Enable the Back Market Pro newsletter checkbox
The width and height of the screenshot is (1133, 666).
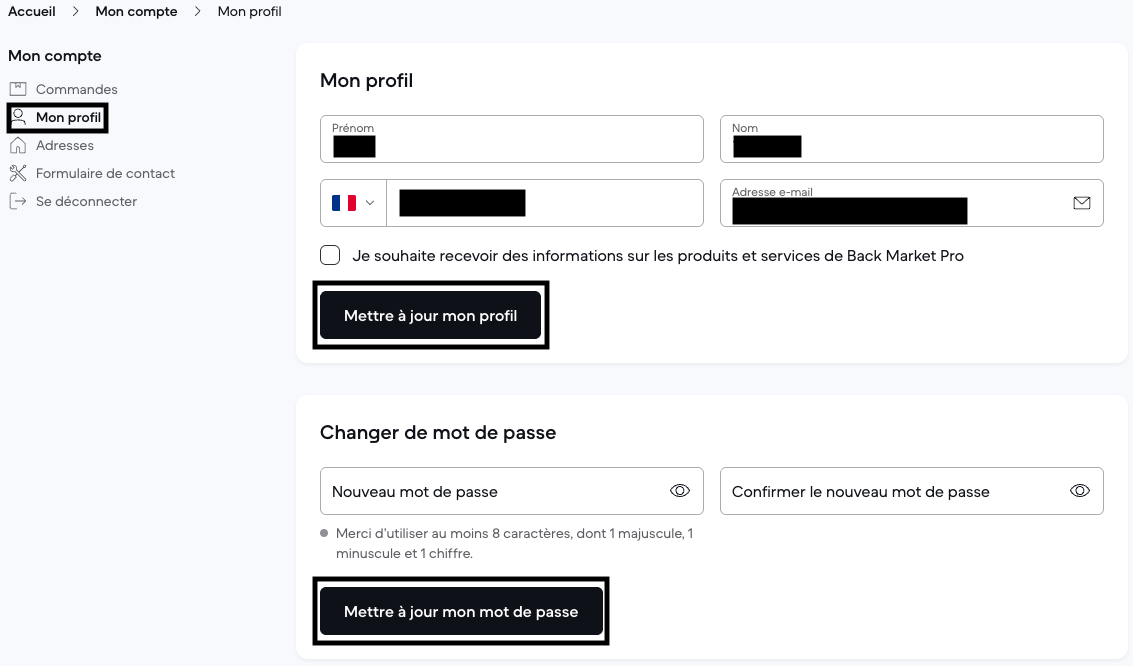click(x=330, y=255)
